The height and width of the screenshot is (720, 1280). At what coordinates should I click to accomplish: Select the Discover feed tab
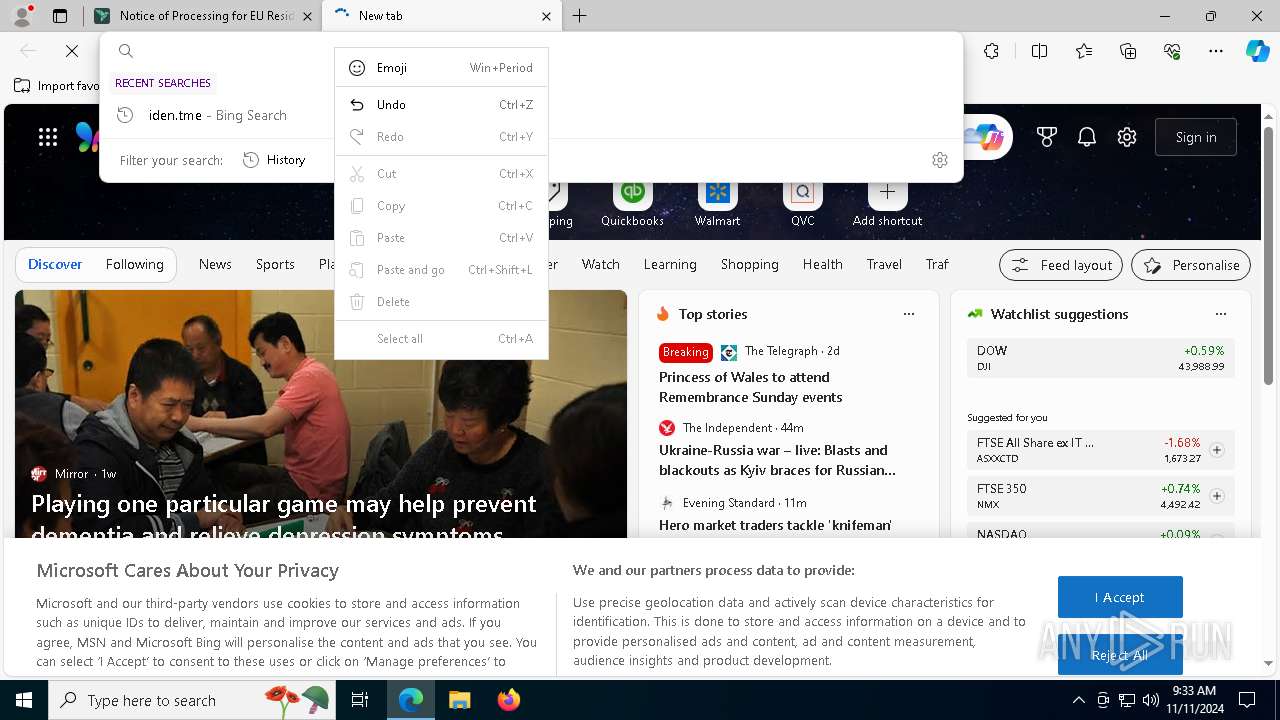coord(55,264)
